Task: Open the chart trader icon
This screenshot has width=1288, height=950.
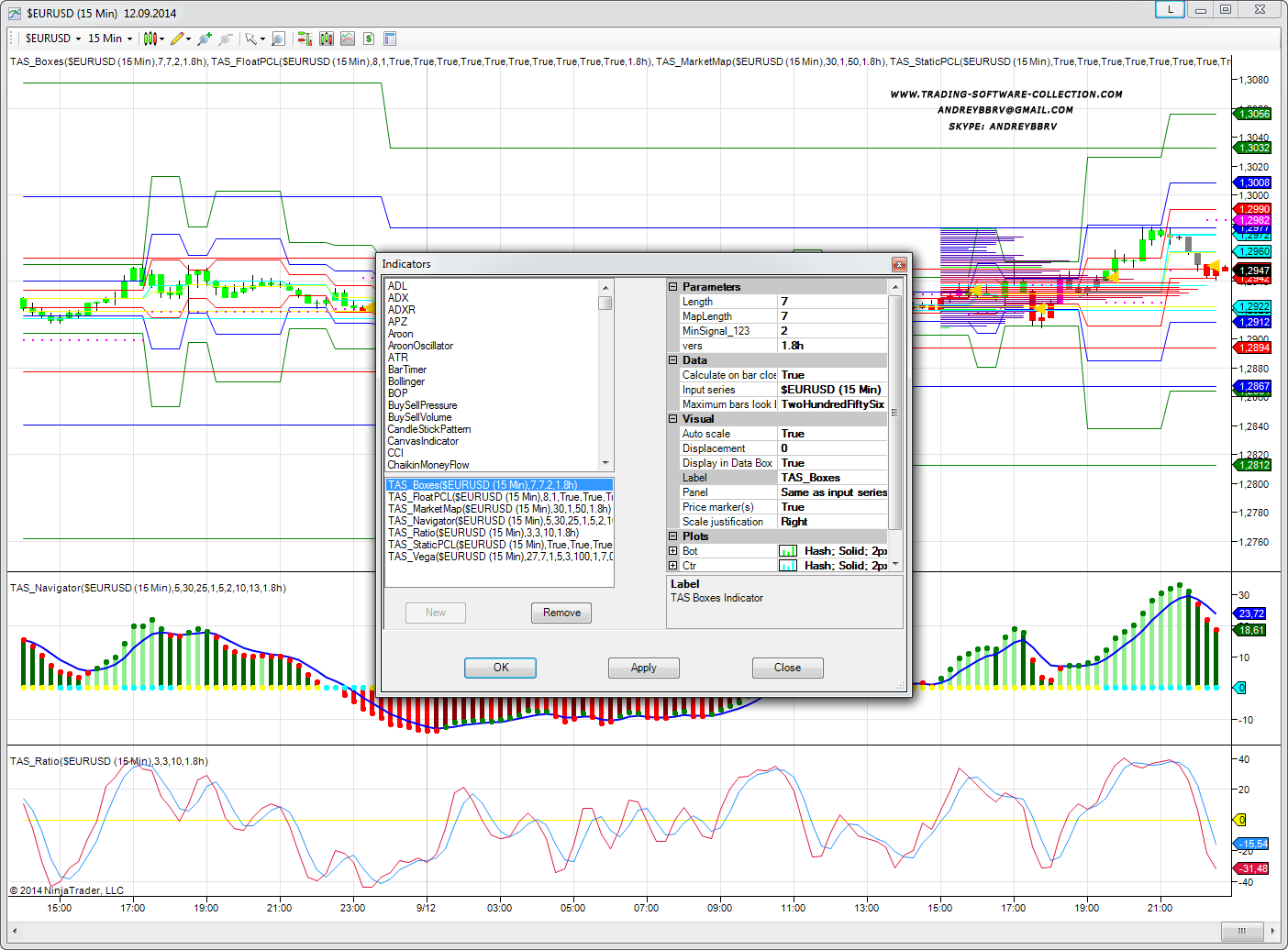Action: pos(304,39)
